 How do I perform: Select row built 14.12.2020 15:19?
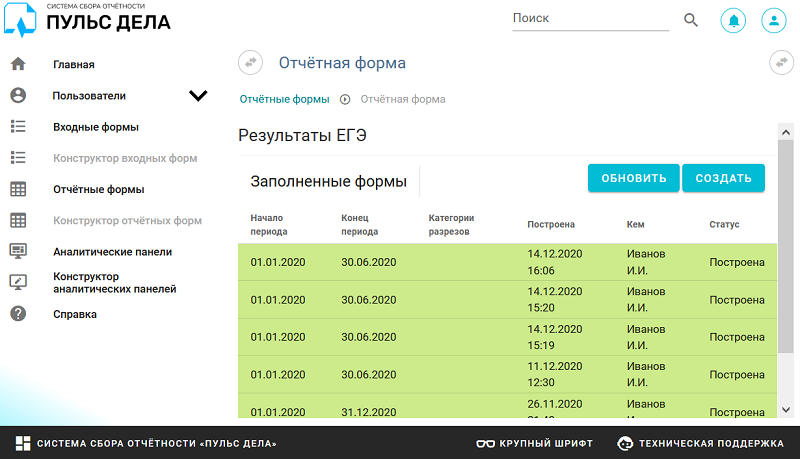pyautogui.click(x=508, y=337)
